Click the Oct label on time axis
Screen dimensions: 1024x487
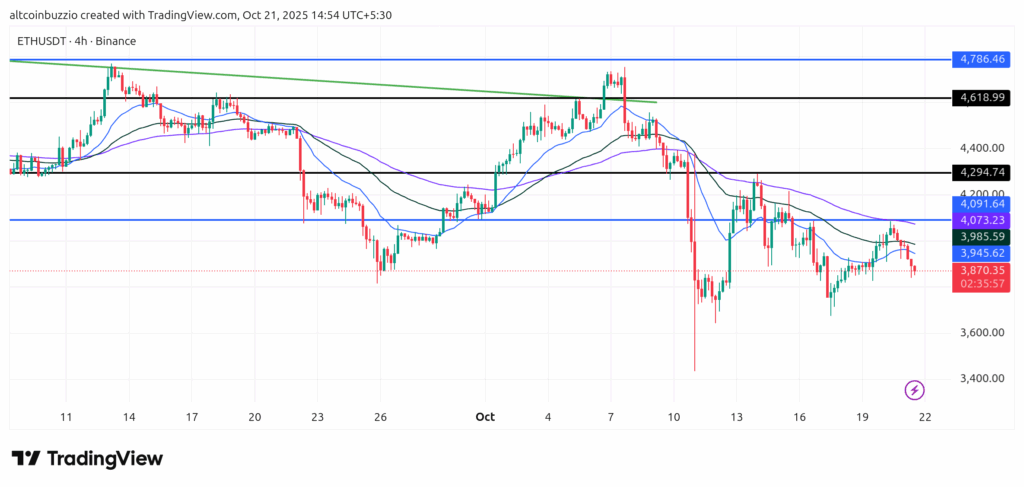(x=486, y=416)
